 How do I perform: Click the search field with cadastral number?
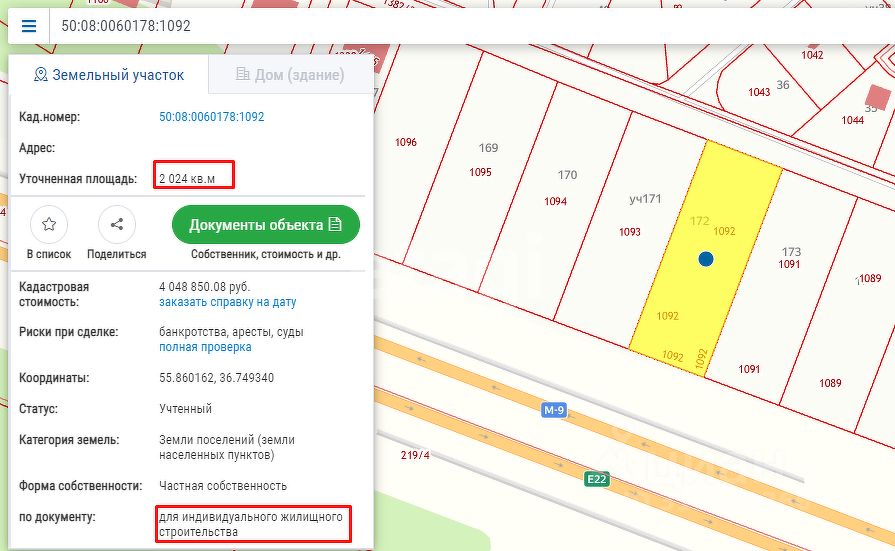coord(471,26)
